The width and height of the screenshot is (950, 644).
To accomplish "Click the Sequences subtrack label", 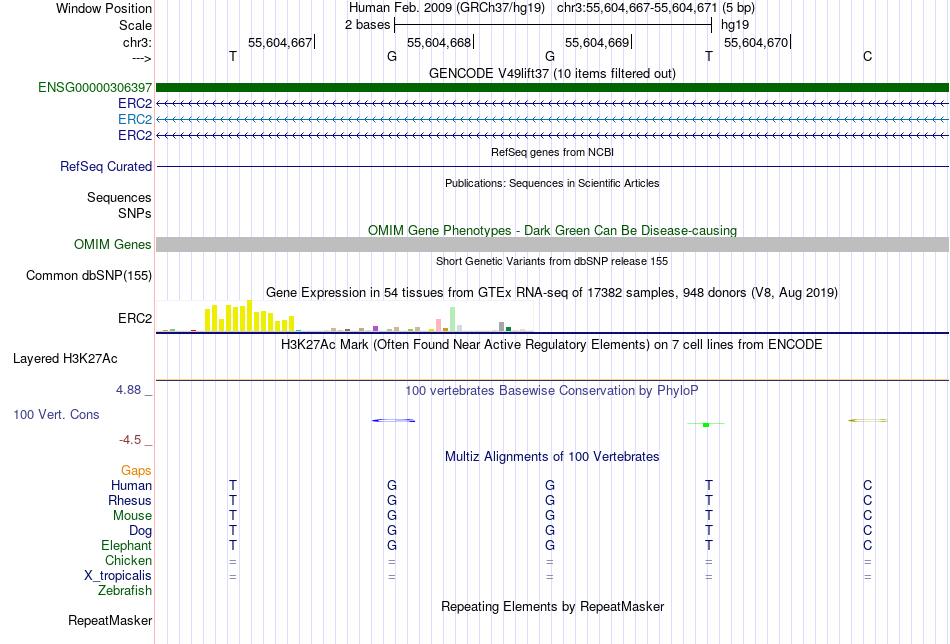I will (119, 198).
